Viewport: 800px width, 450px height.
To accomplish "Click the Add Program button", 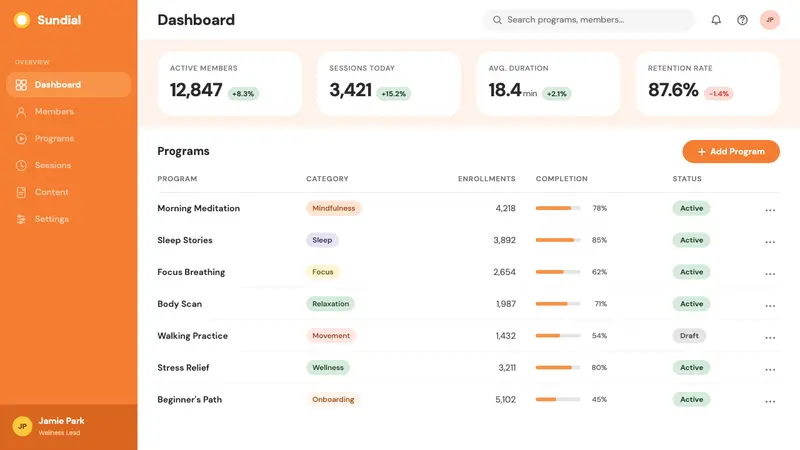I will coord(731,152).
